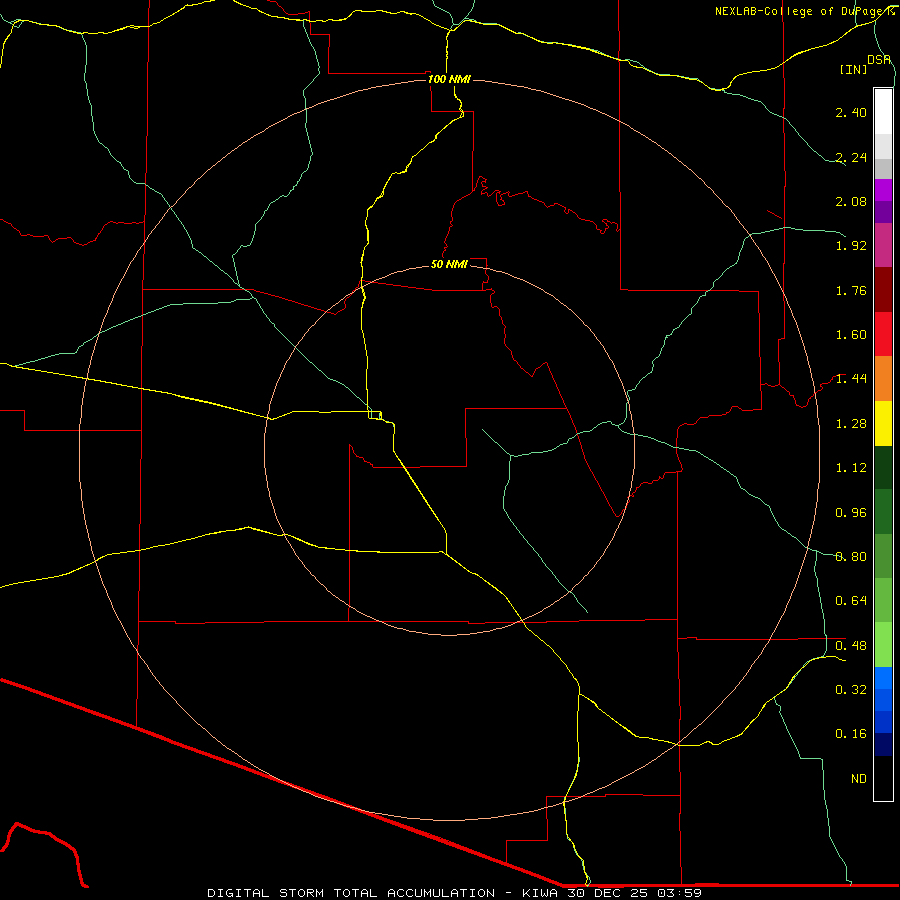Click the 1.92 legend value
The width and height of the screenshot is (900, 900).
click(x=851, y=246)
